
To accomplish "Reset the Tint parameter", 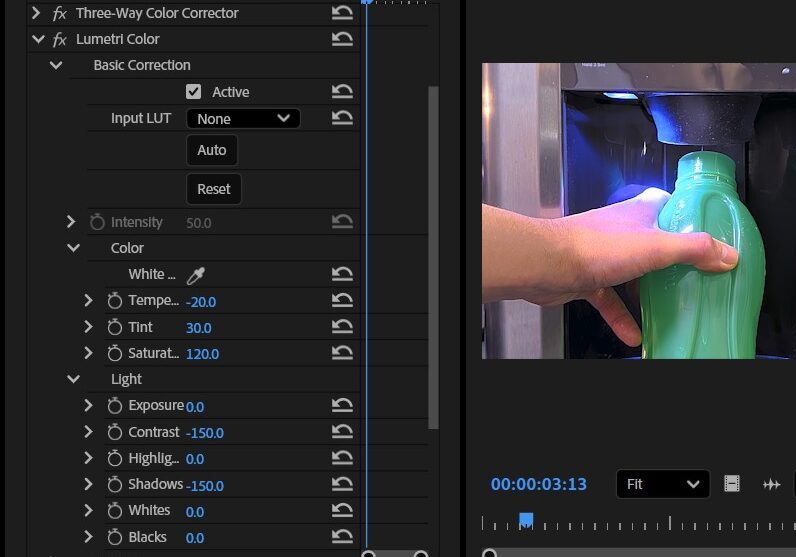I will tap(342, 326).
